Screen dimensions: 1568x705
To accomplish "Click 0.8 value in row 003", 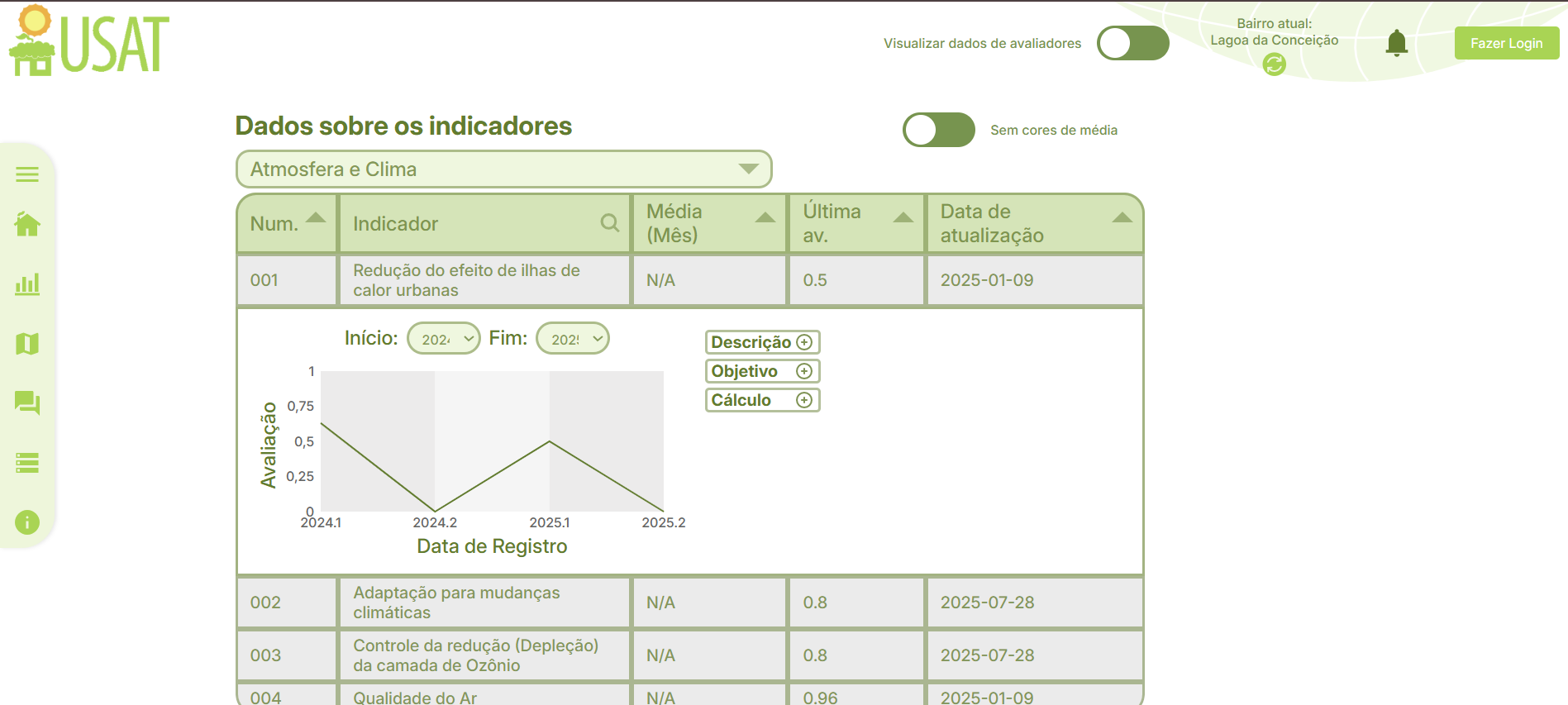I will pos(815,655).
